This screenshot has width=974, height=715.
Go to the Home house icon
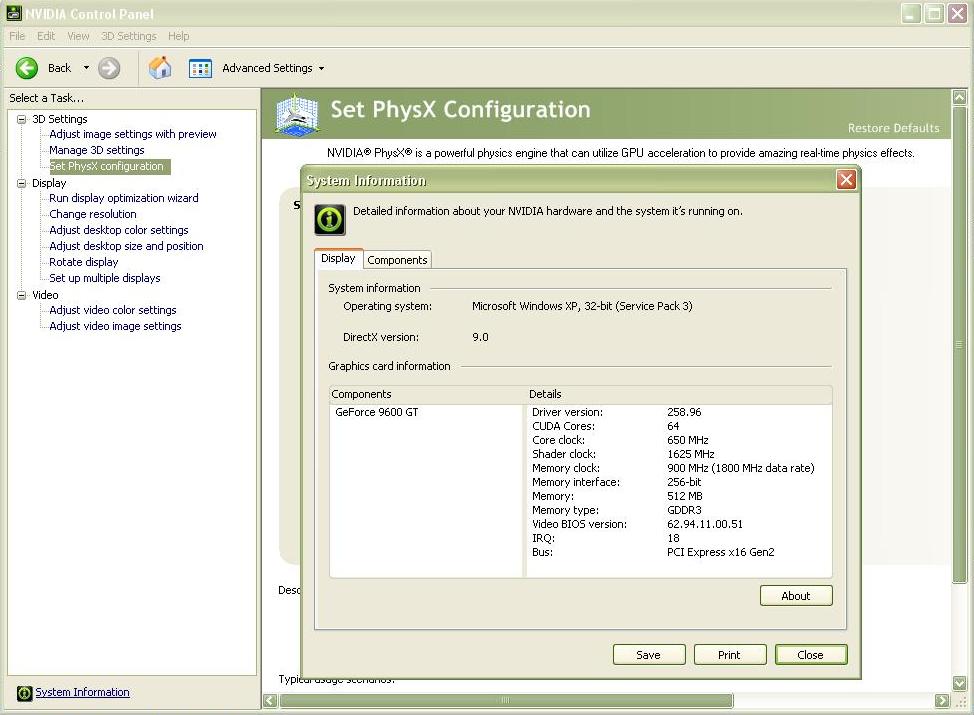[160, 68]
